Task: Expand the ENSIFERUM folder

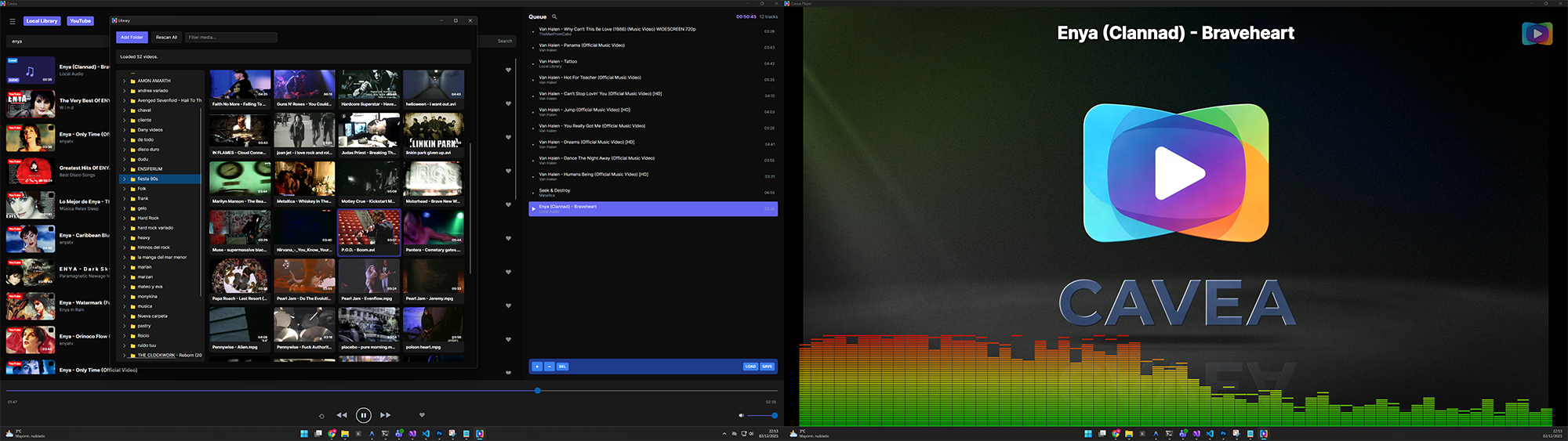Action: pyautogui.click(x=124, y=169)
